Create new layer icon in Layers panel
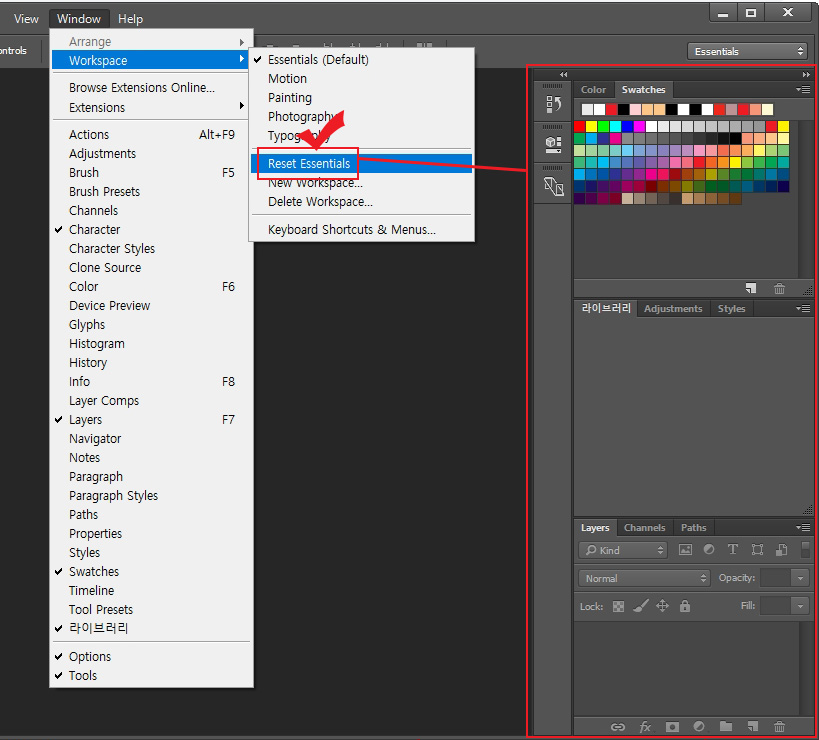The height and width of the screenshot is (740, 819). pos(753,726)
